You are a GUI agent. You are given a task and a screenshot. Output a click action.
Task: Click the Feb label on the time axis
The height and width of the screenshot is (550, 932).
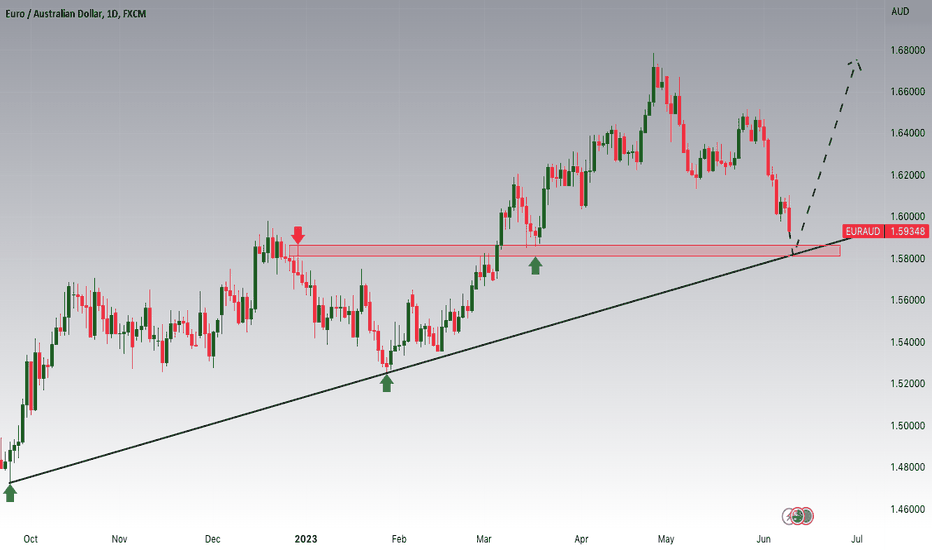[399, 539]
